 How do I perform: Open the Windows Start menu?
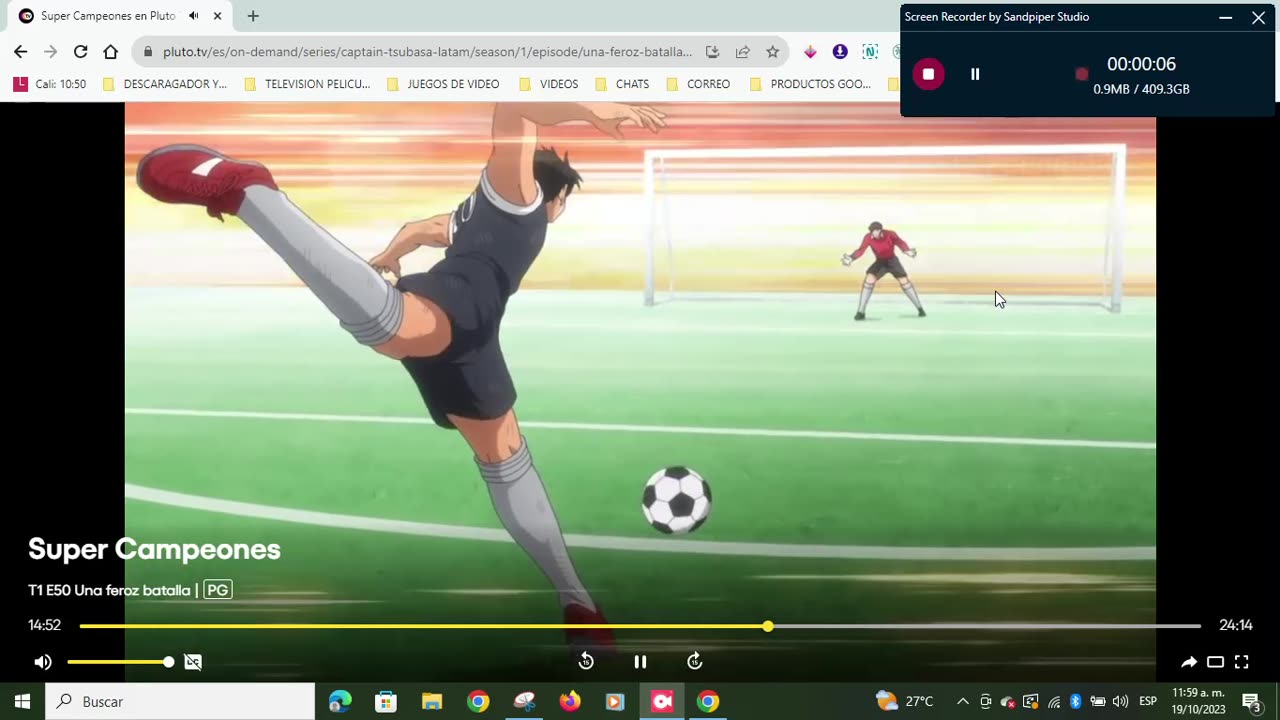point(22,701)
